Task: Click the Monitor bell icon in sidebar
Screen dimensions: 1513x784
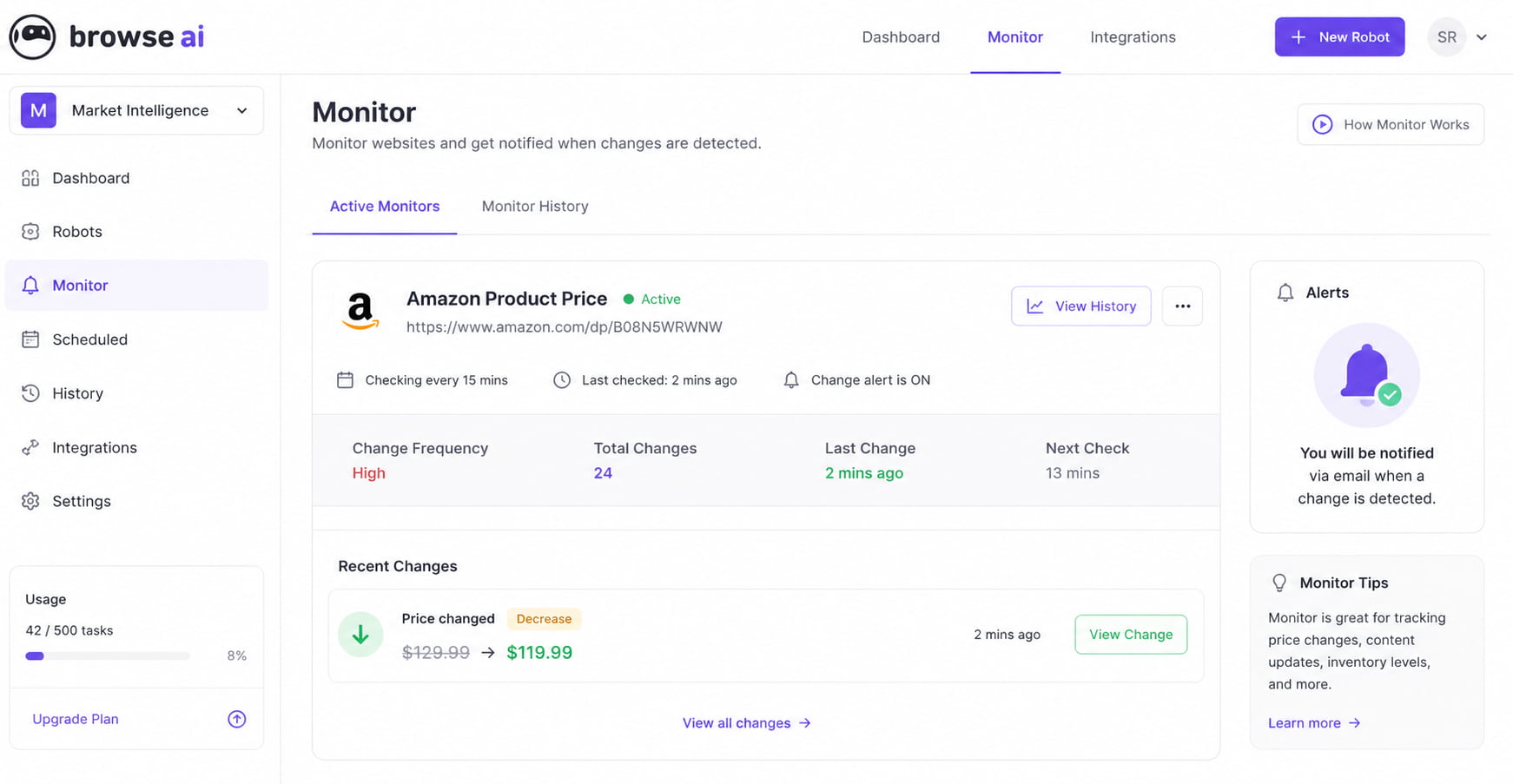Action: click(x=30, y=286)
